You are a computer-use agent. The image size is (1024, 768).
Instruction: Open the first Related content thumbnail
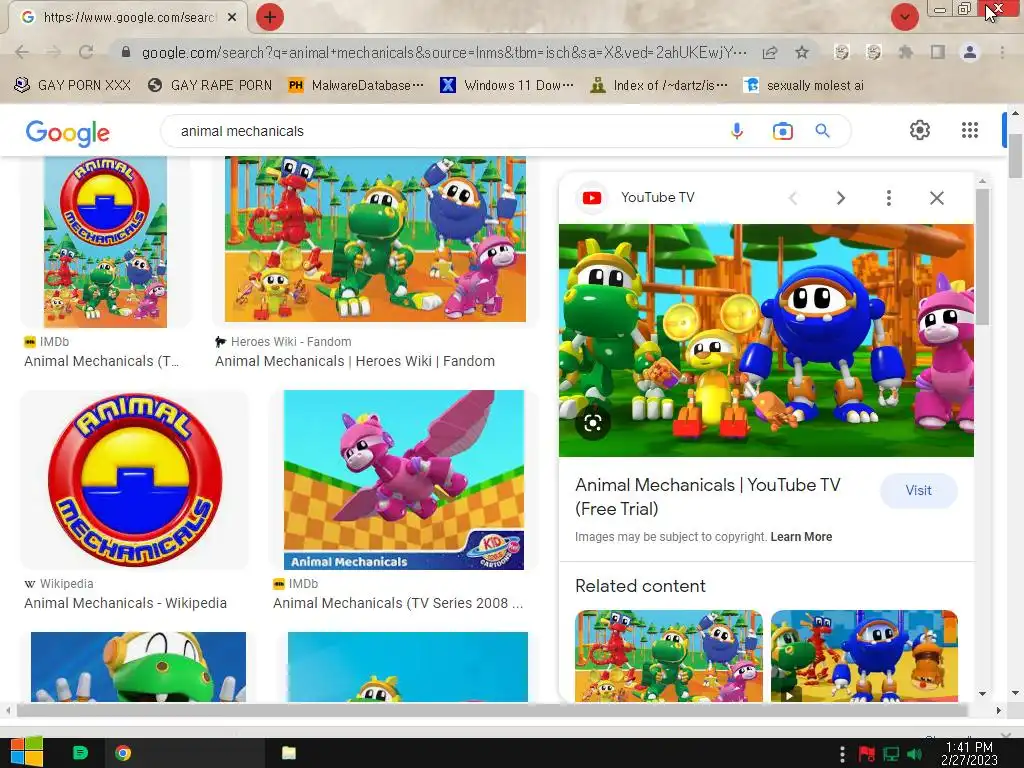click(669, 656)
